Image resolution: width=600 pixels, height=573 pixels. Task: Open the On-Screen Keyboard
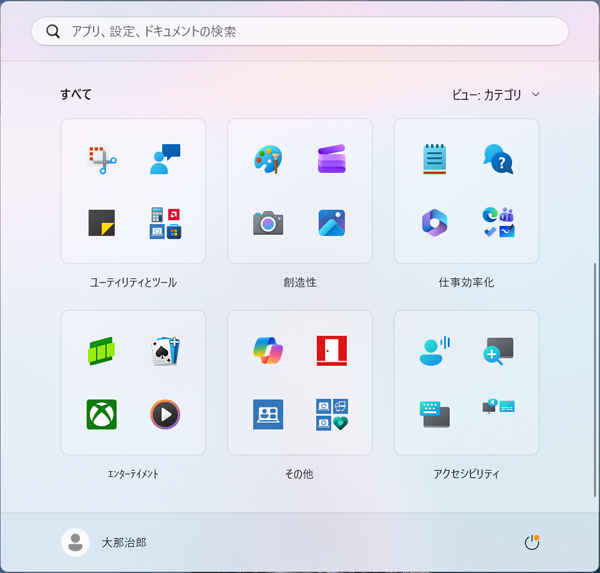tap(435, 415)
